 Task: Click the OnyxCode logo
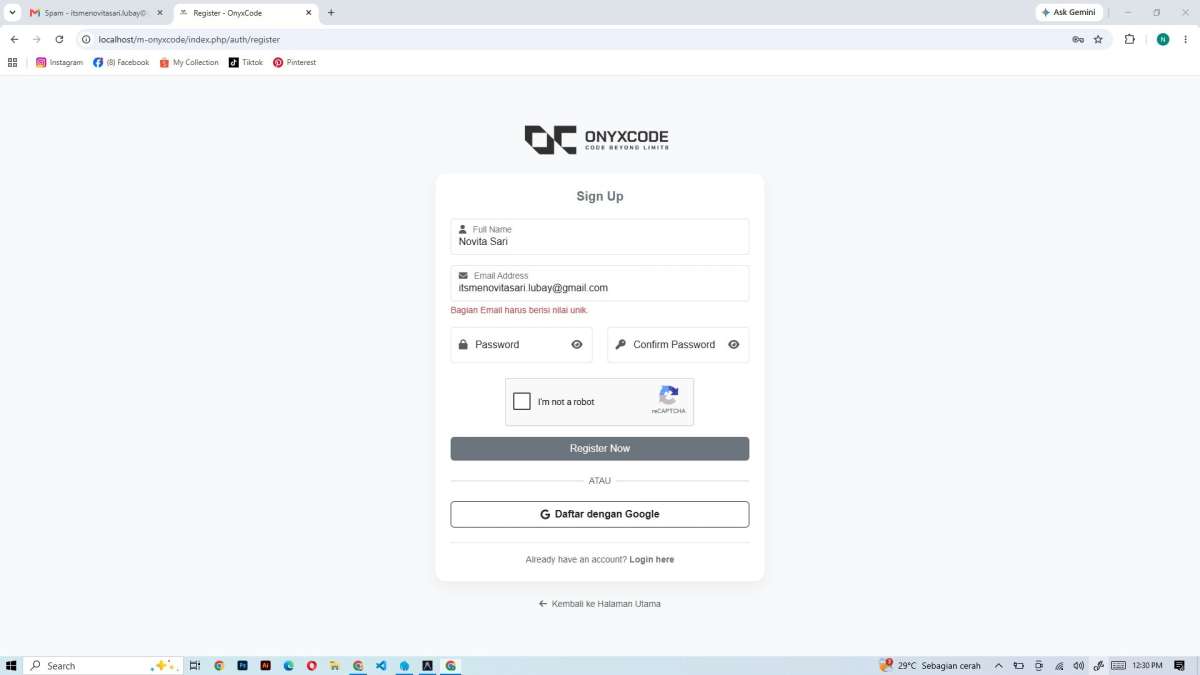pyautogui.click(x=597, y=139)
